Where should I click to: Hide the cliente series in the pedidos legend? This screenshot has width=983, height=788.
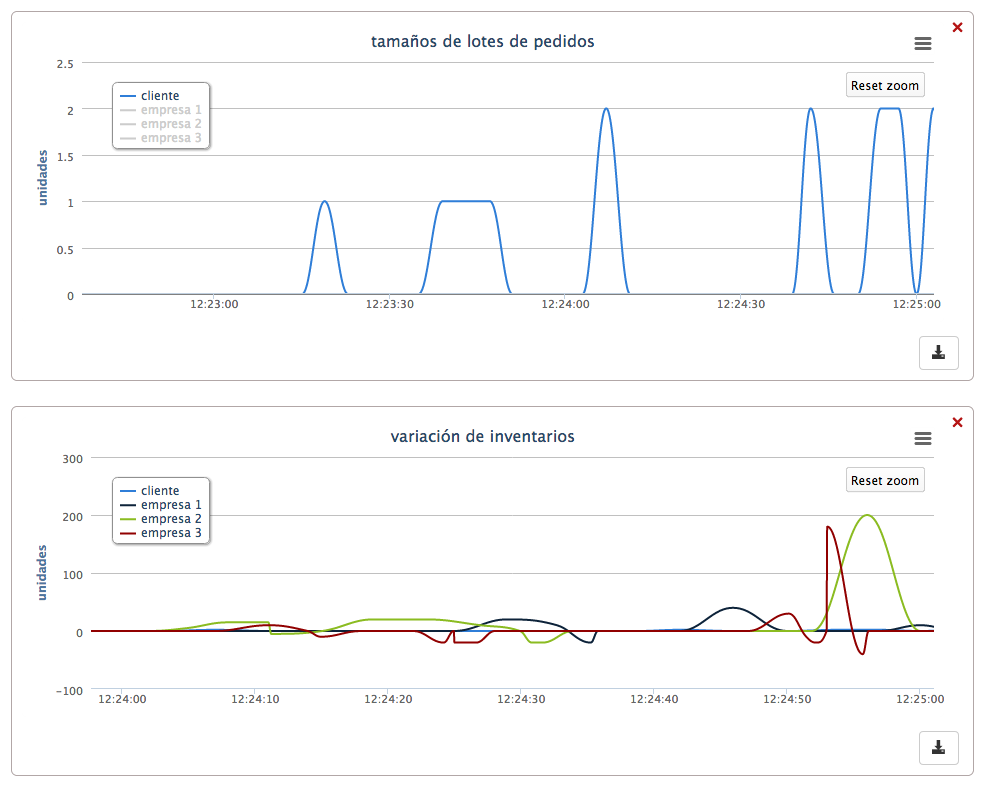coord(160,96)
